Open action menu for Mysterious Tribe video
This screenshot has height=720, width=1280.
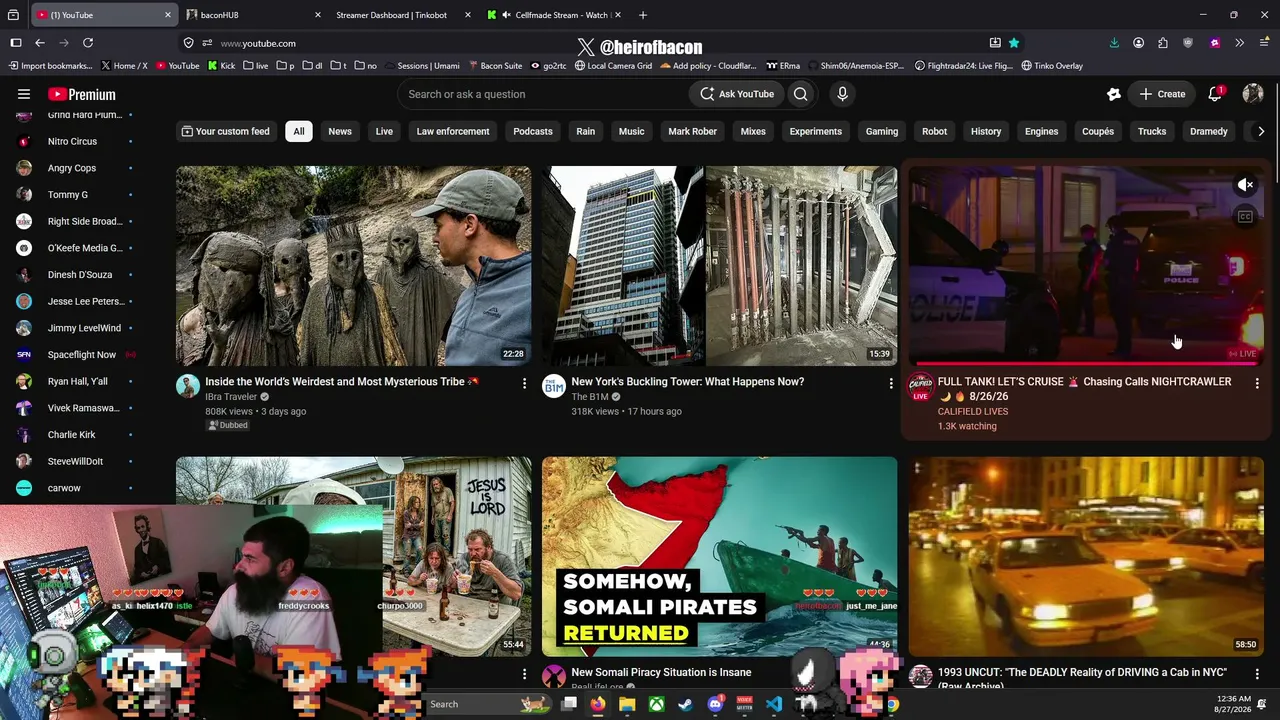coord(524,383)
